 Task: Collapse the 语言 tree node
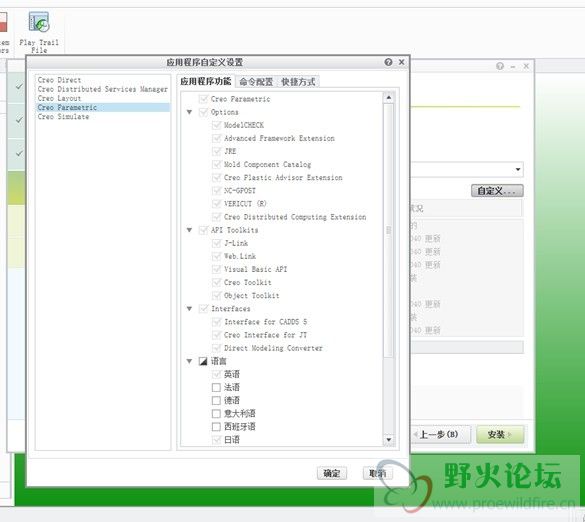(x=190, y=361)
